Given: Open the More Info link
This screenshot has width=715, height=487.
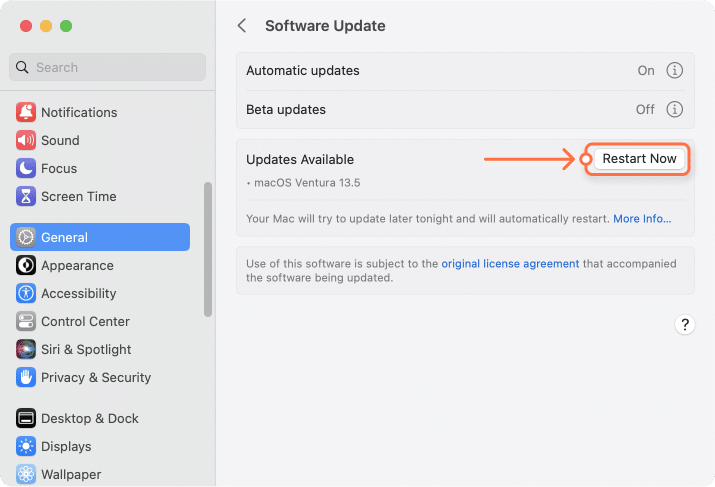Looking at the screenshot, I should tap(642, 218).
